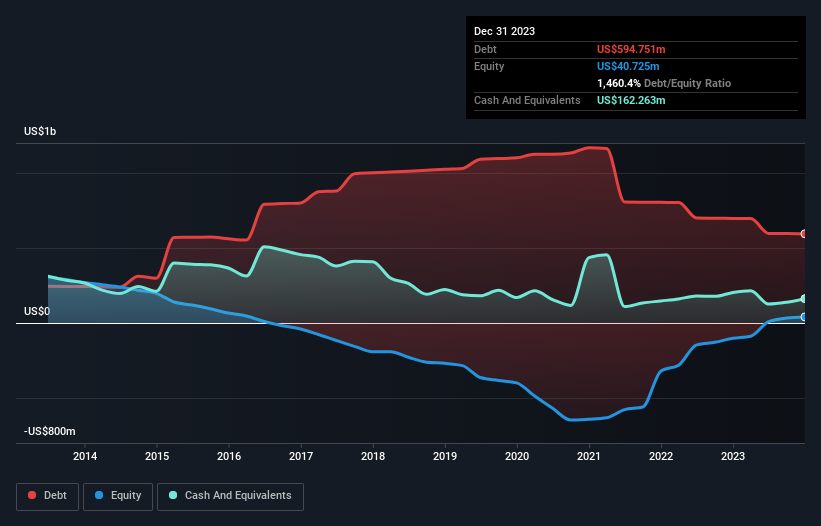Image resolution: width=821 pixels, height=526 pixels.
Task: Click the red Debt legend dot
Action: [x=32, y=495]
